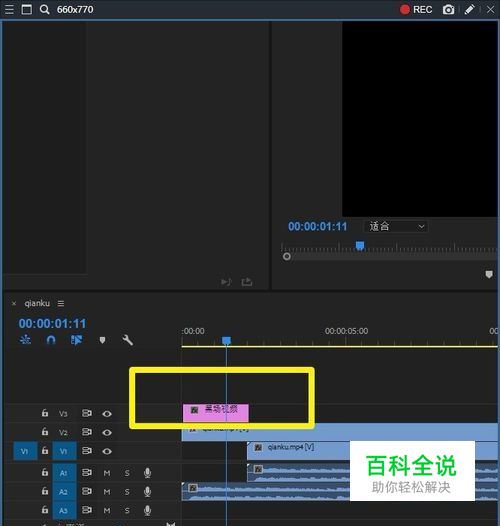Mute track A2
This screenshot has width=500, height=526.
[x=107, y=492]
